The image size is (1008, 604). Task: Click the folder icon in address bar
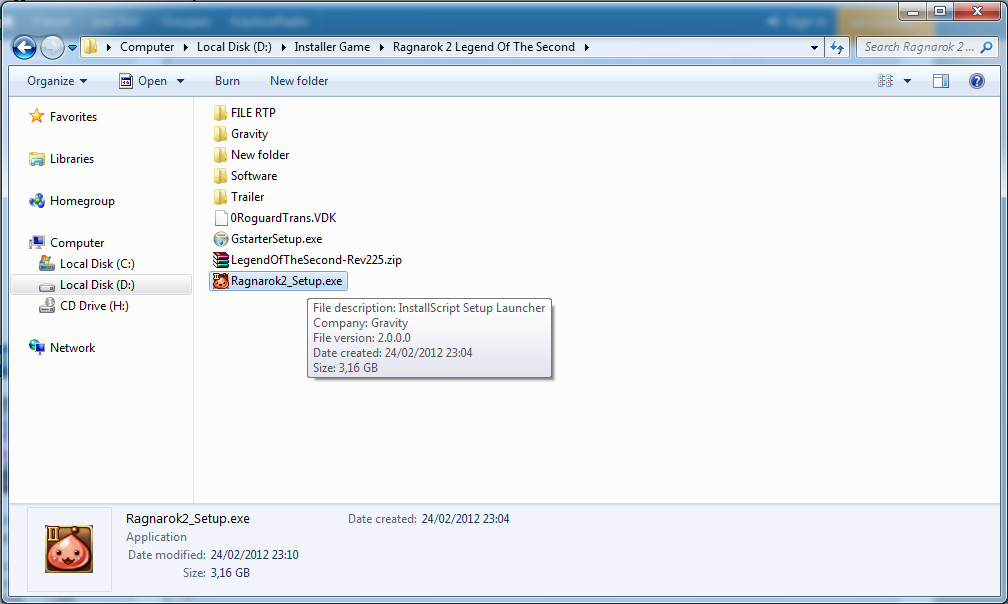[x=91, y=46]
